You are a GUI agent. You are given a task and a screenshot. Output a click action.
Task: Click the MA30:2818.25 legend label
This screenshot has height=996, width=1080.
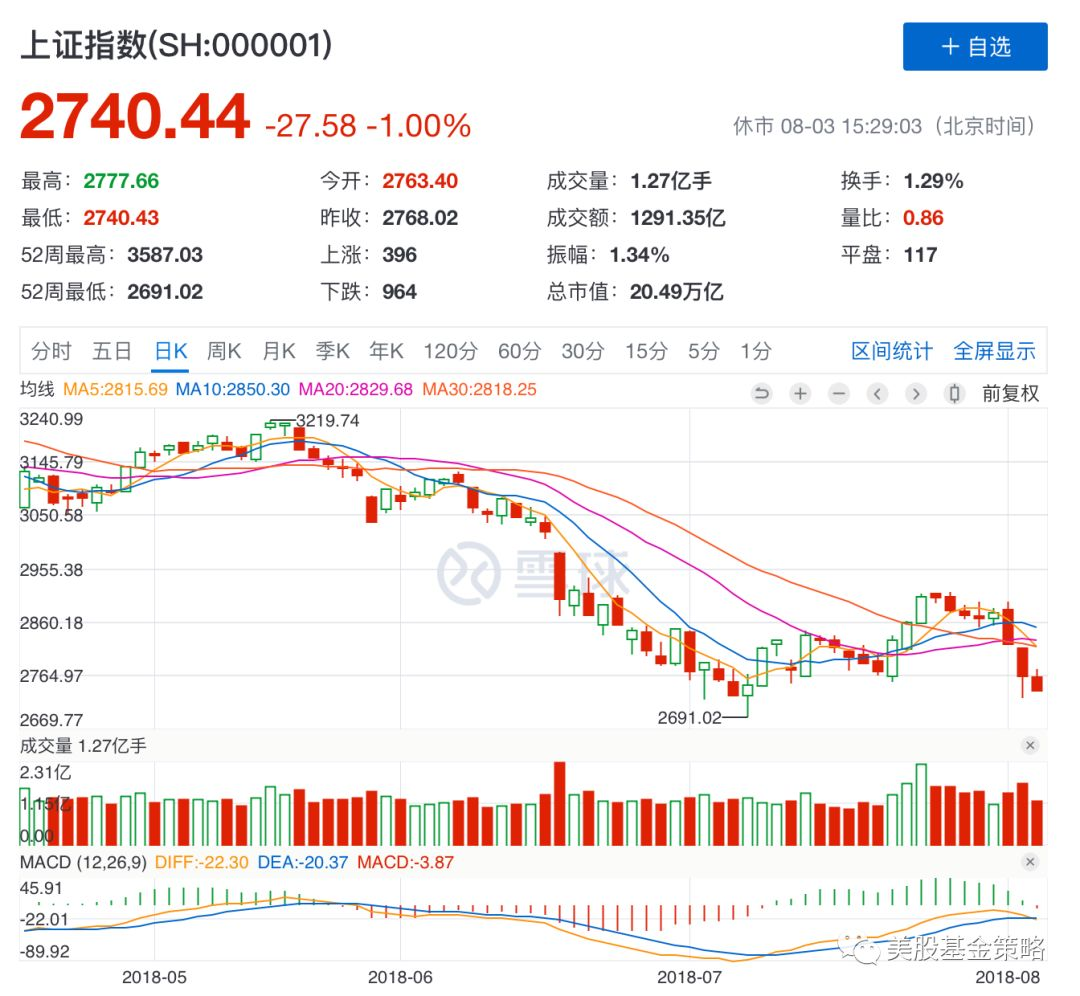[x=479, y=389]
